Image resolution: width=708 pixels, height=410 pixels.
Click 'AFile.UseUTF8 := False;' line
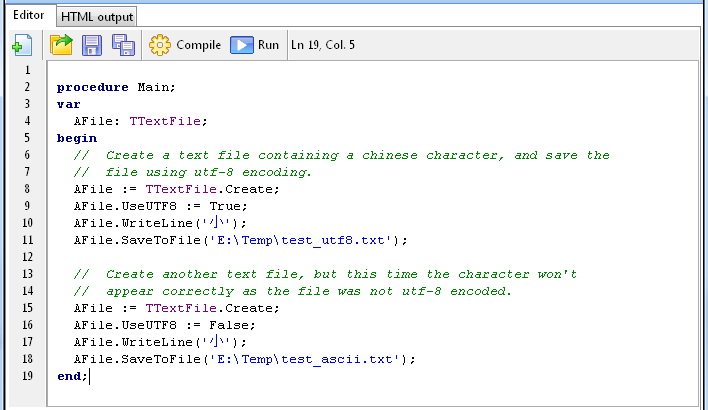(165, 325)
